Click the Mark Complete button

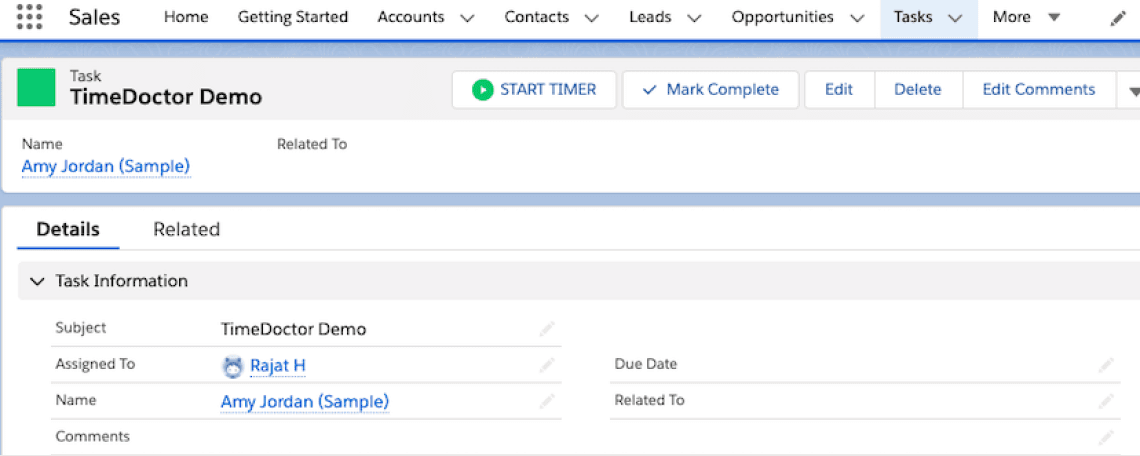coord(710,90)
